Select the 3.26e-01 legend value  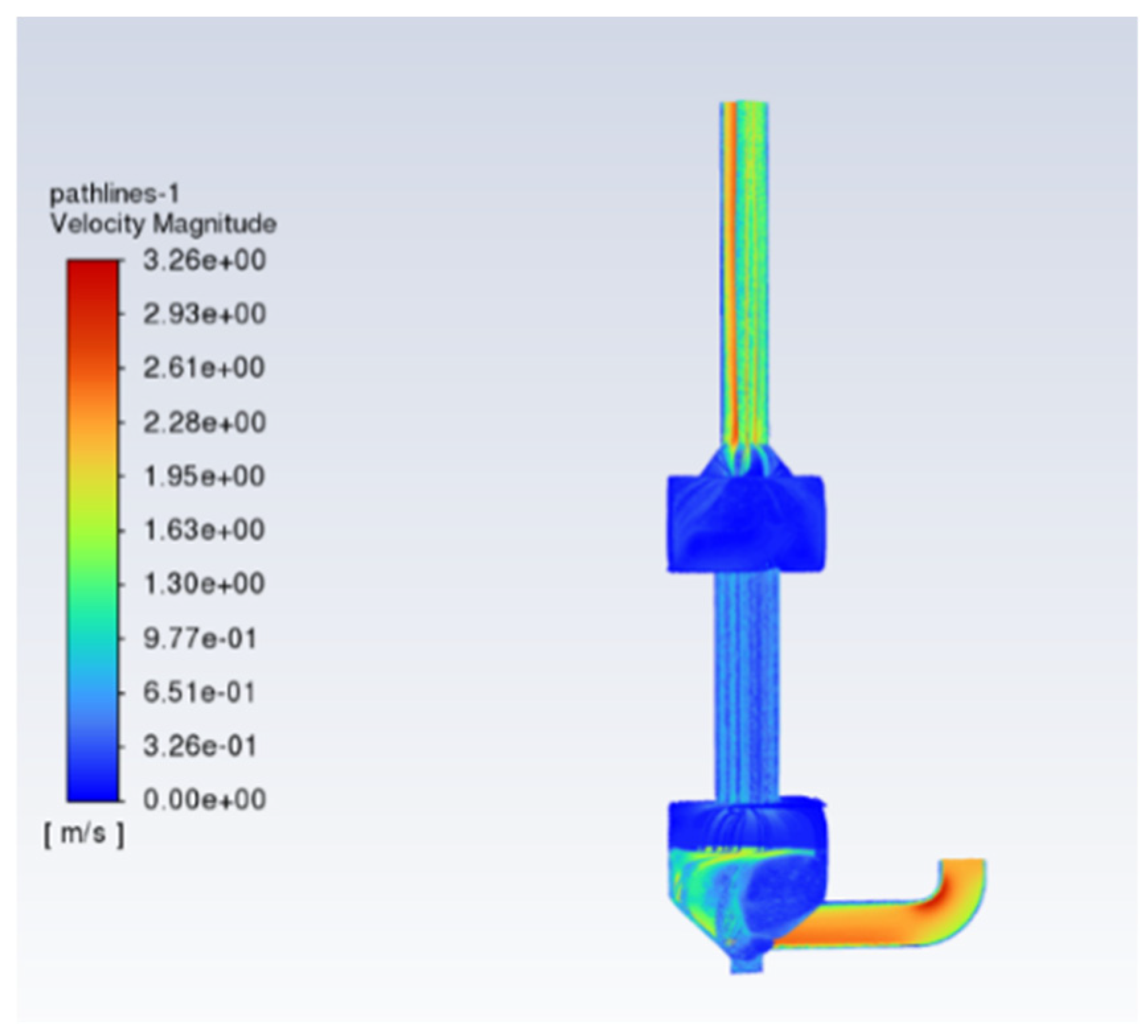coord(199,746)
